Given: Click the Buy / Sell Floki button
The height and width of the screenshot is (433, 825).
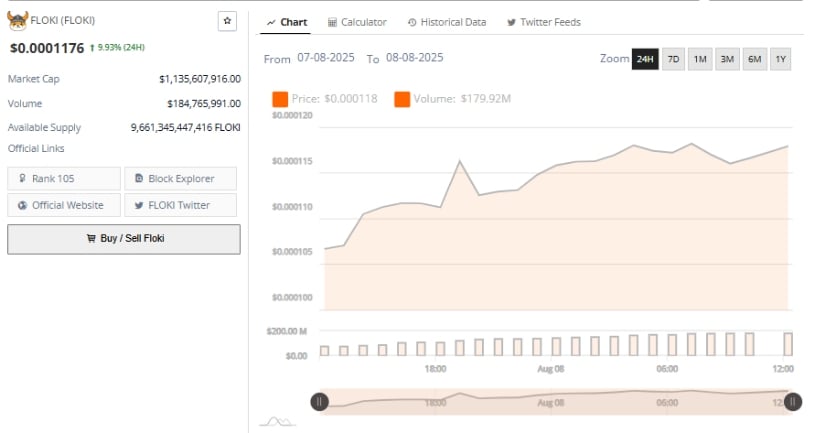Looking at the screenshot, I should pyautogui.click(x=124, y=239).
